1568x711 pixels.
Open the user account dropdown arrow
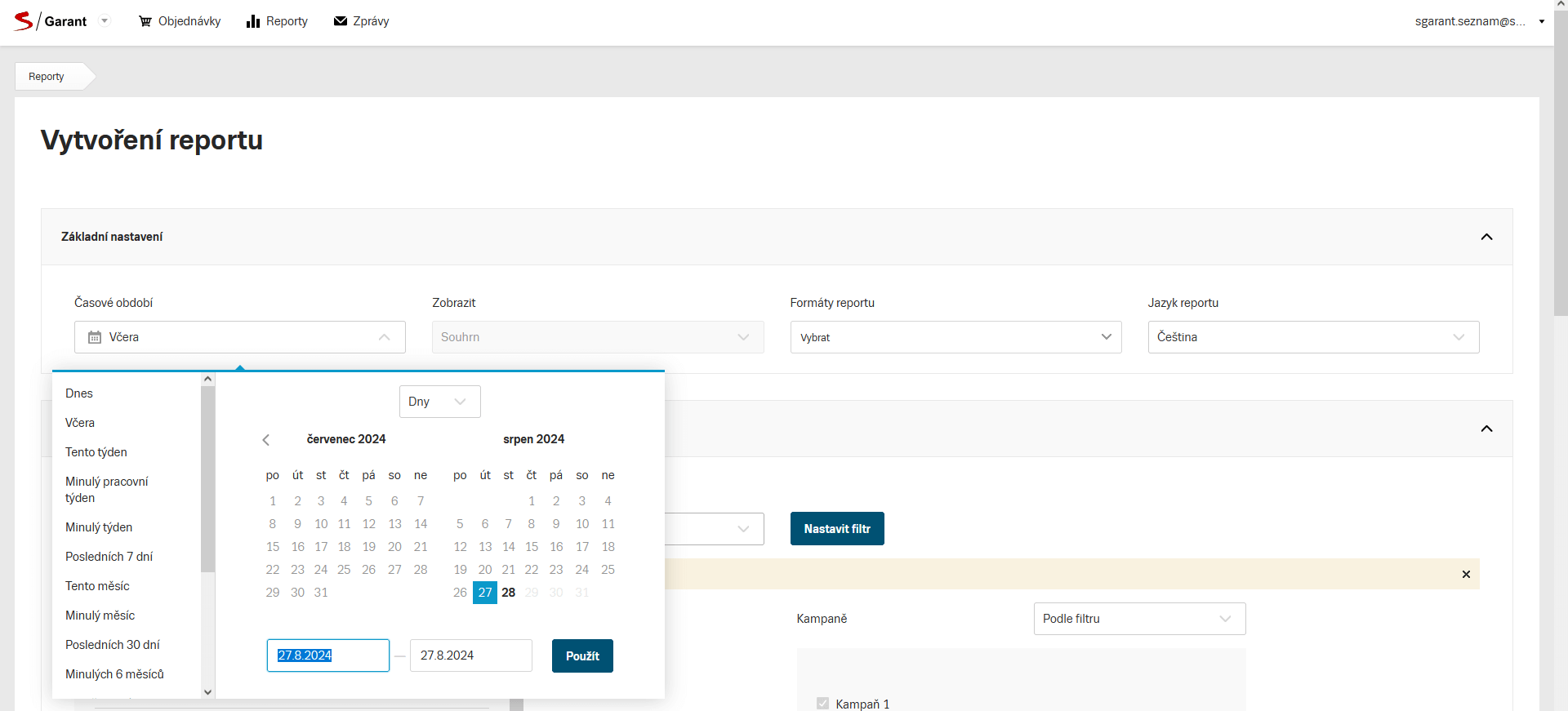tap(1541, 21)
